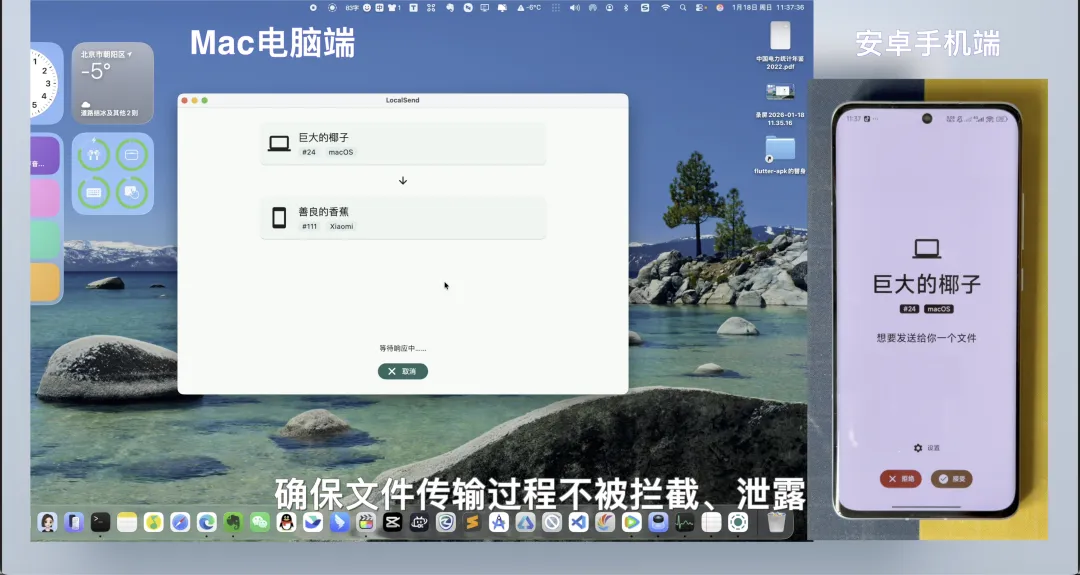The image size is (1080, 575).
Task: Click the #111 tag in LocalSend window
Action: coord(309,226)
